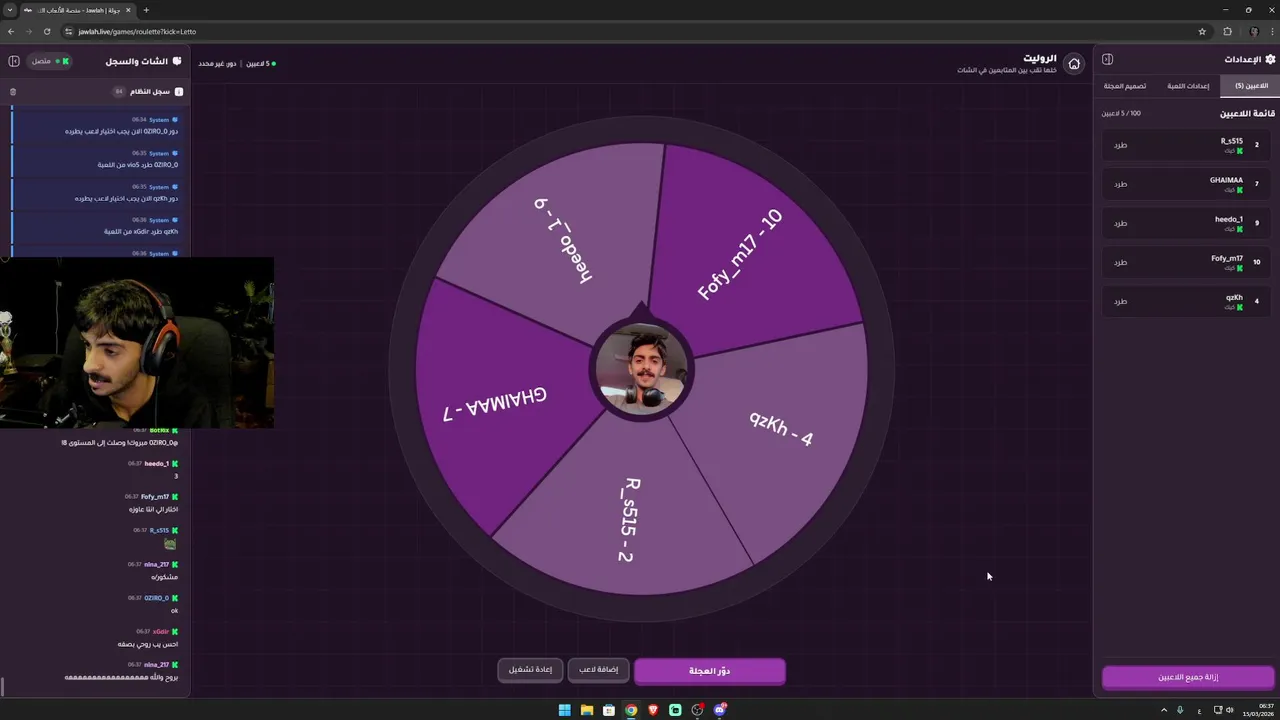
Task: Click the قائمة اللاعبين heading
Action: [x=1247, y=113]
